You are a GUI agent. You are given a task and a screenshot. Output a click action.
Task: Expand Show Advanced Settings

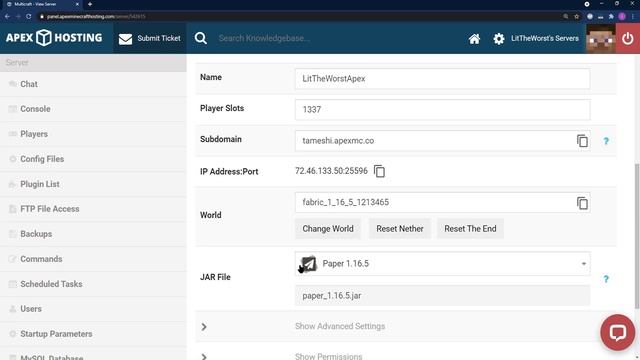[x=340, y=326]
